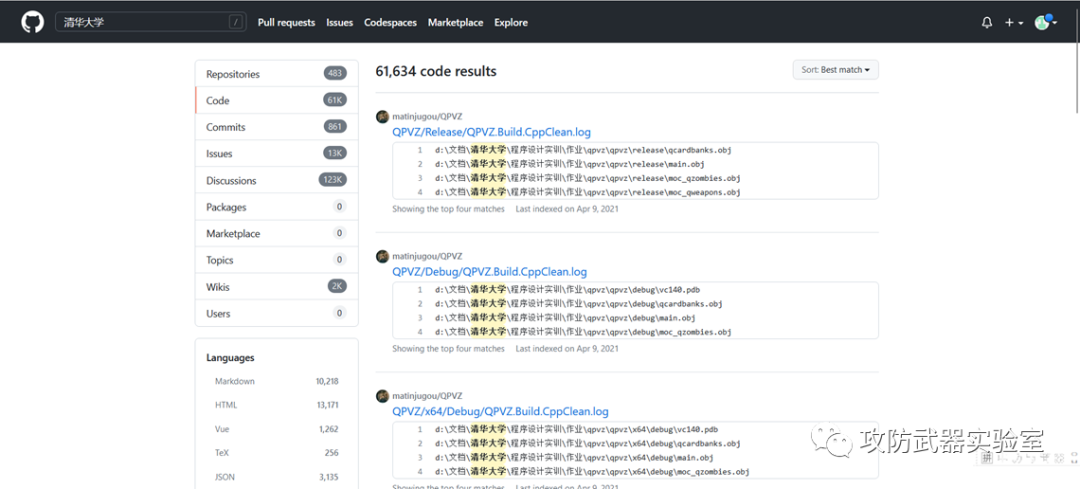The width and height of the screenshot is (1080, 489).
Task: Open matinjugou/QPVZ repo above x64 result
Action: coord(427,396)
